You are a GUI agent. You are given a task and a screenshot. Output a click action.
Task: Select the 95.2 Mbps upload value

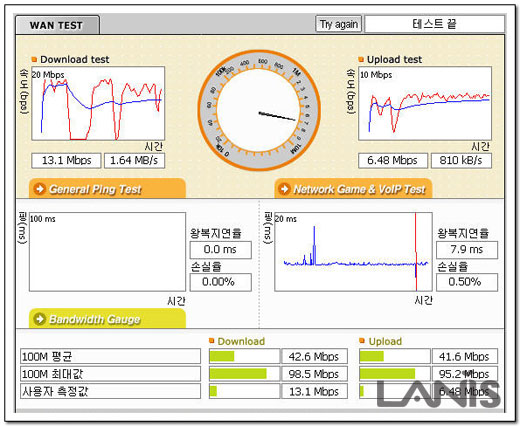click(465, 374)
